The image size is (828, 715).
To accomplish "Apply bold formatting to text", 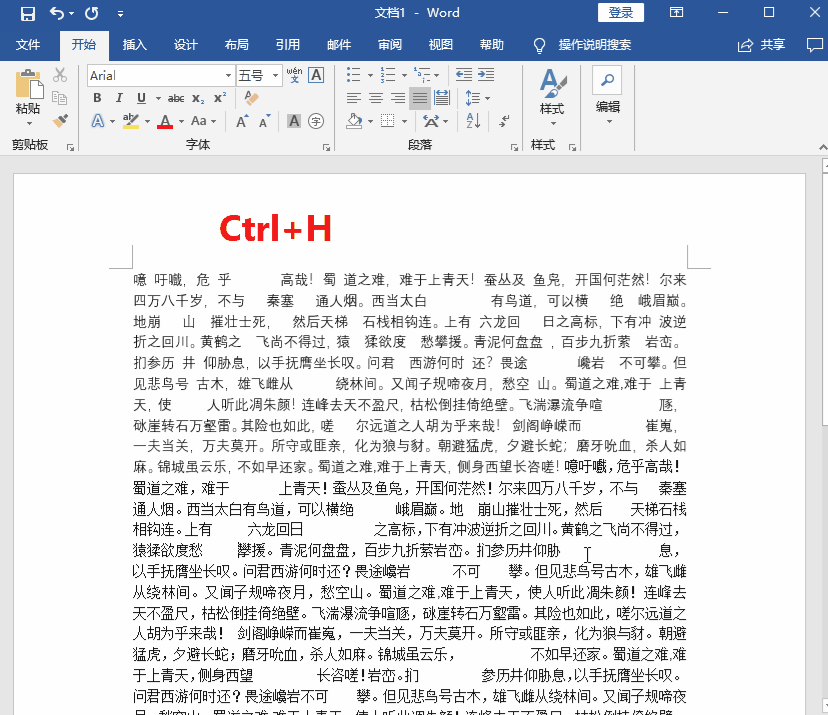I will click(97, 98).
